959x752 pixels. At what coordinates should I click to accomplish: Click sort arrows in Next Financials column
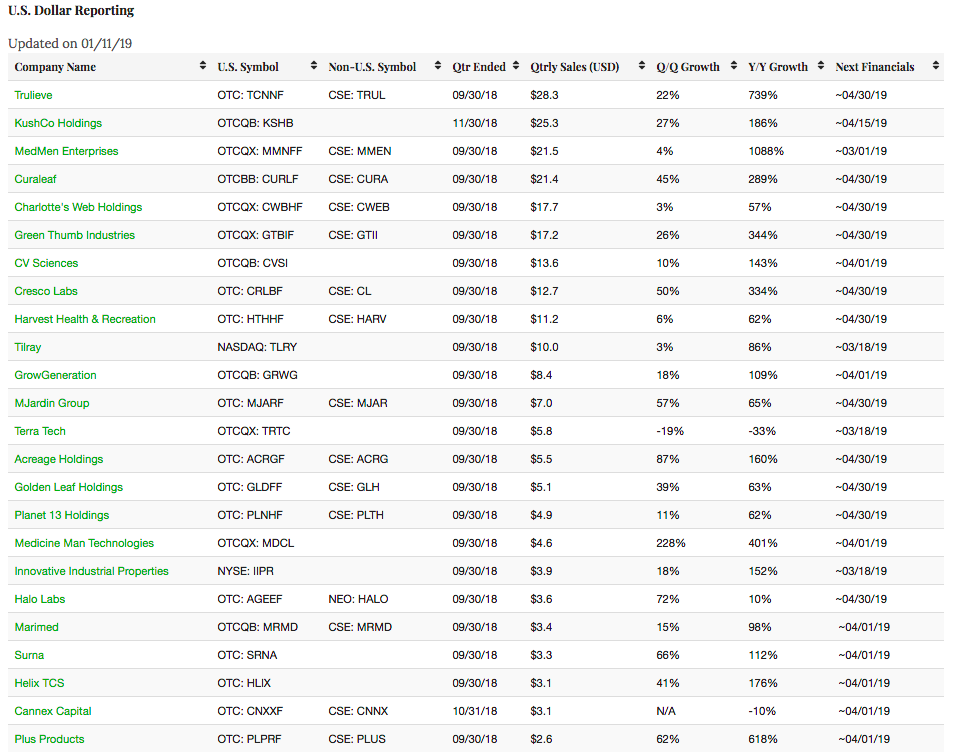click(x=936, y=67)
